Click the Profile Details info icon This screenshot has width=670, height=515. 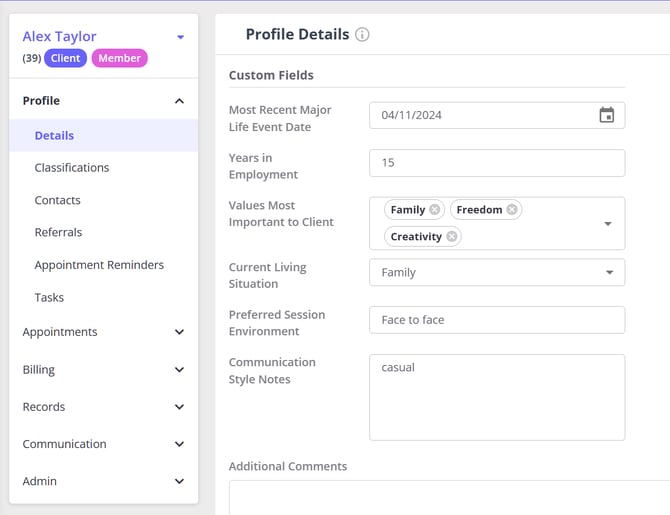362,35
